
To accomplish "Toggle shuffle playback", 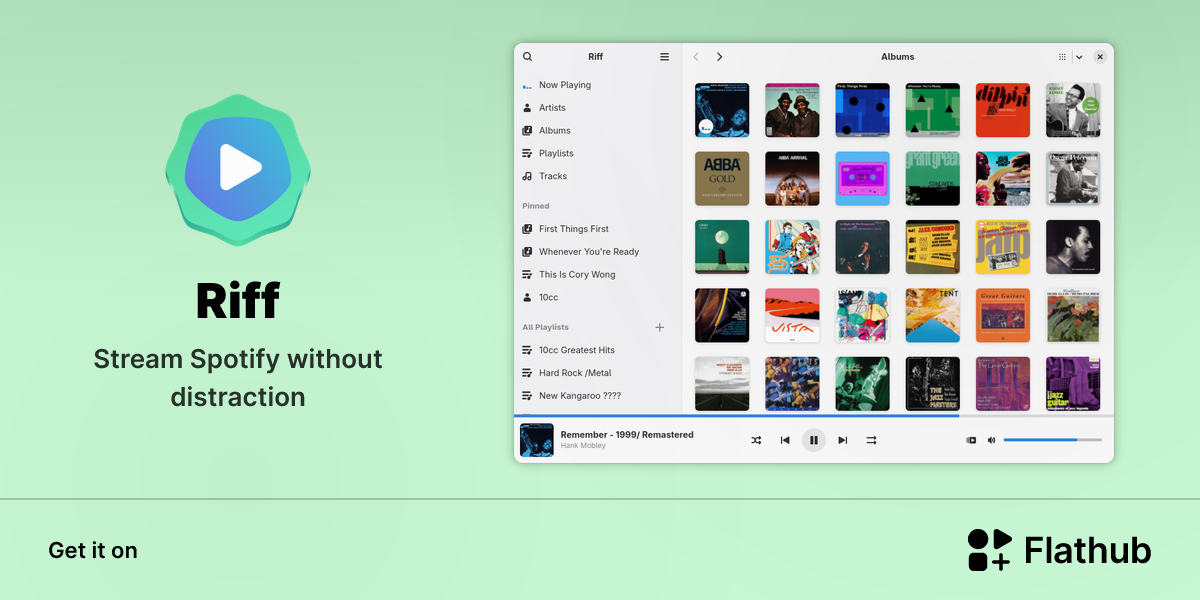I will 756,440.
